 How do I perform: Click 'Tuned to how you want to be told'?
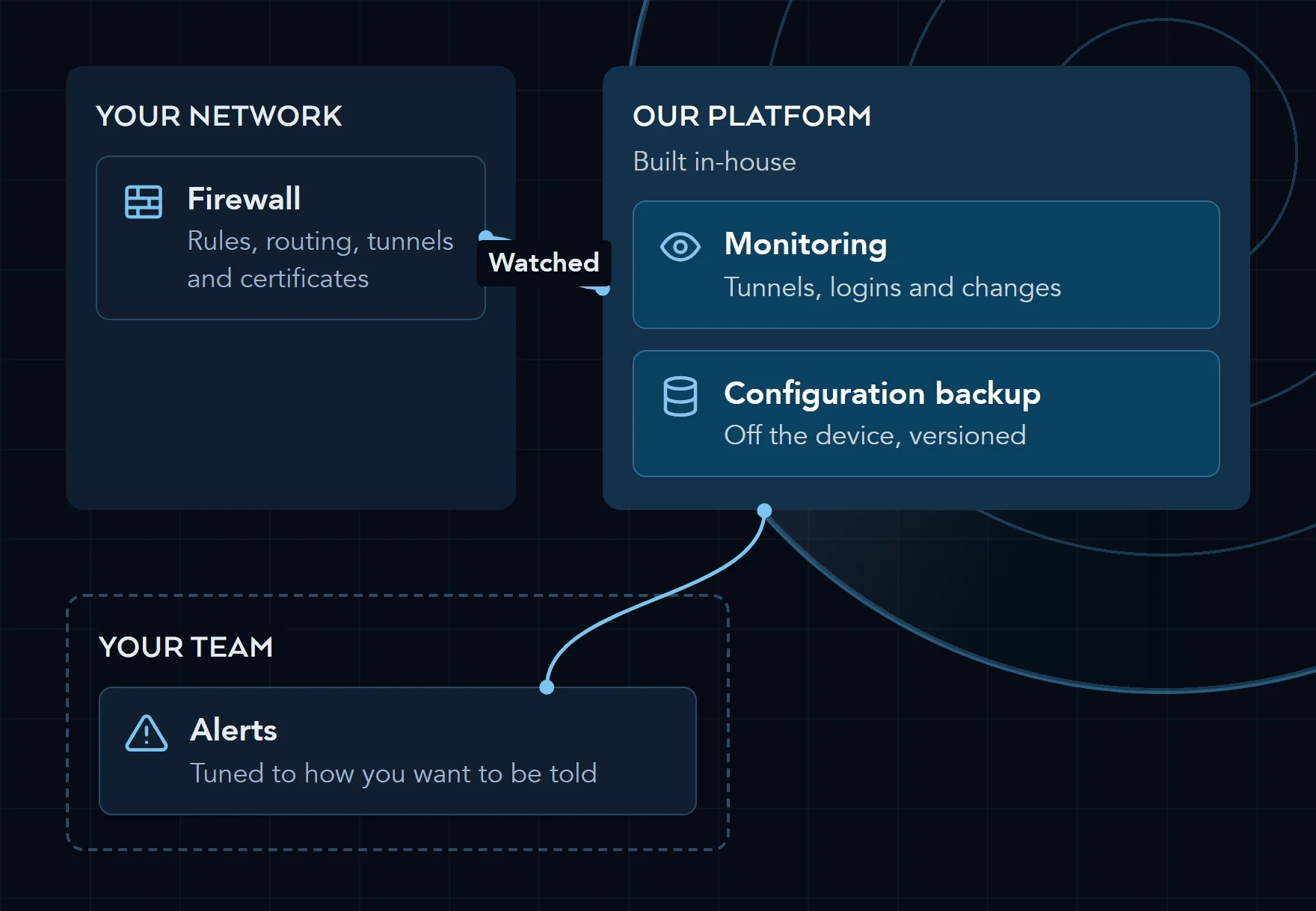(x=393, y=773)
